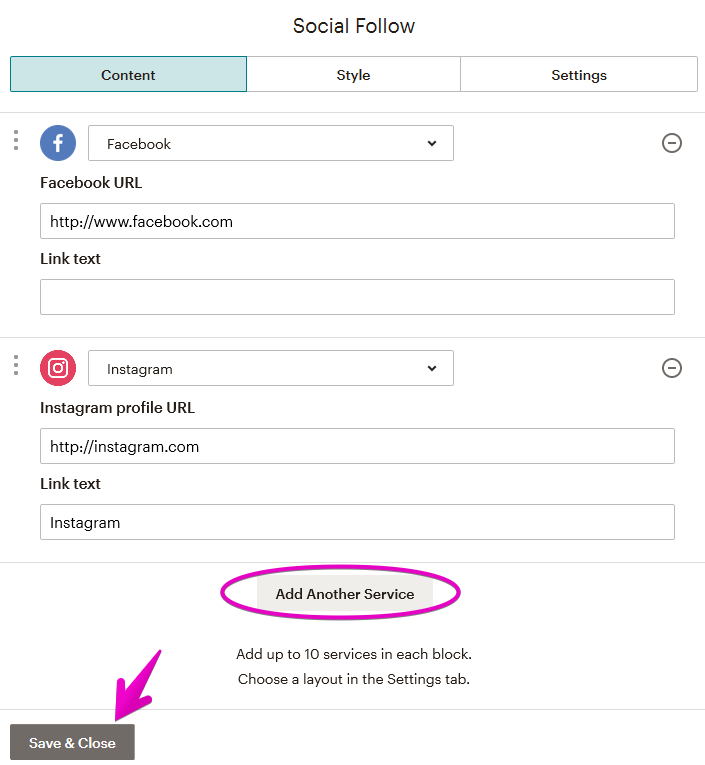The height and width of the screenshot is (765, 705).
Task: Remove the Facebook service with minus icon
Action: pos(672,143)
